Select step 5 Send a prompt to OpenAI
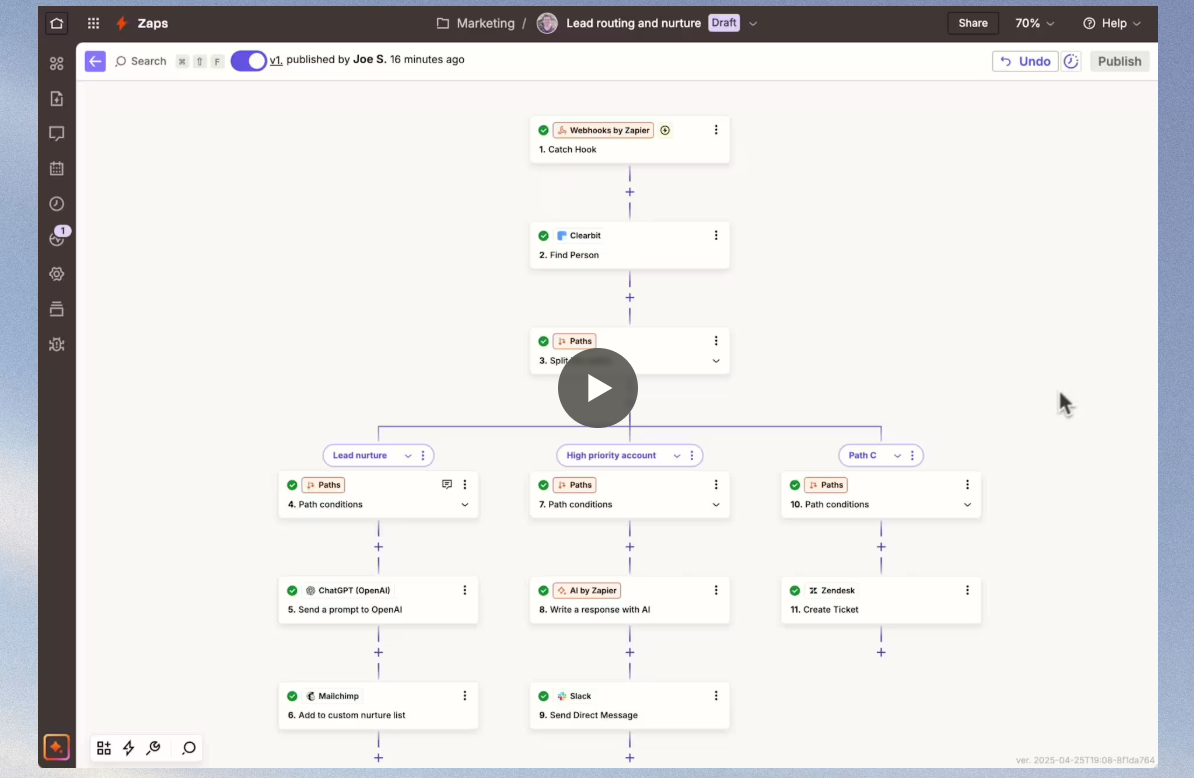 coord(378,600)
